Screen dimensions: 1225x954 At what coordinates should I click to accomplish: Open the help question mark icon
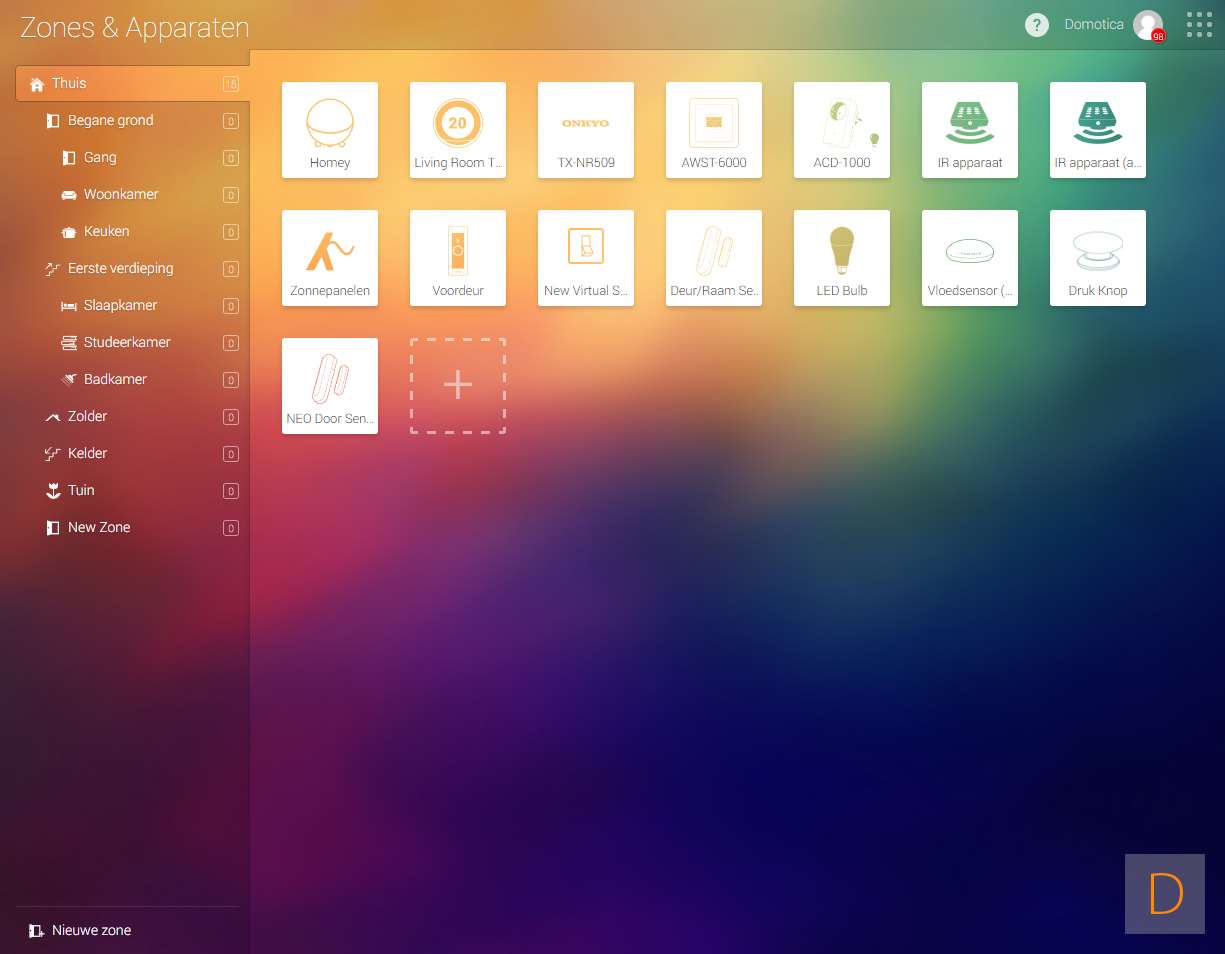click(1037, 25)
